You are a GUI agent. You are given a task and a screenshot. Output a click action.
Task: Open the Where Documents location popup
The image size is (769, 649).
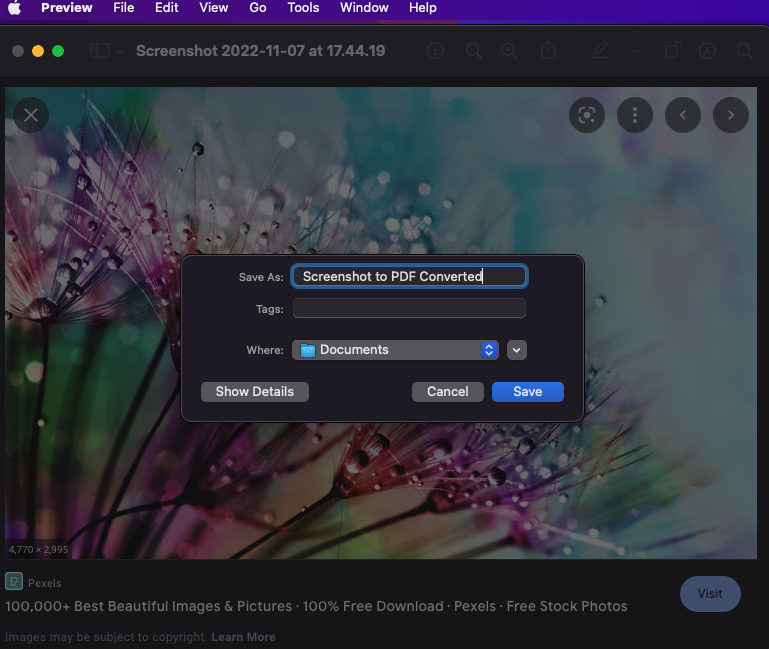[x=395, y=350]
